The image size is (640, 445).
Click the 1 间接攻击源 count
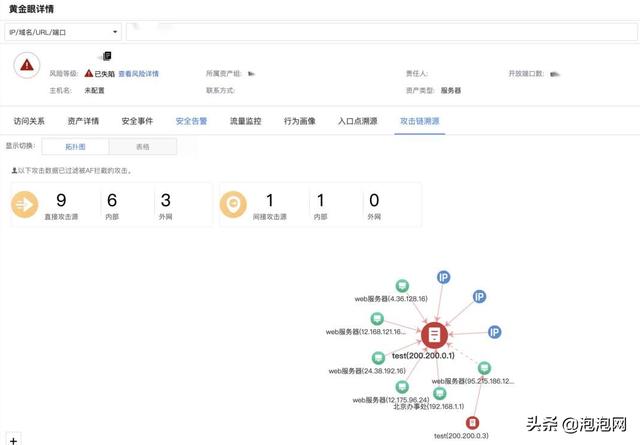click(270, 200)
